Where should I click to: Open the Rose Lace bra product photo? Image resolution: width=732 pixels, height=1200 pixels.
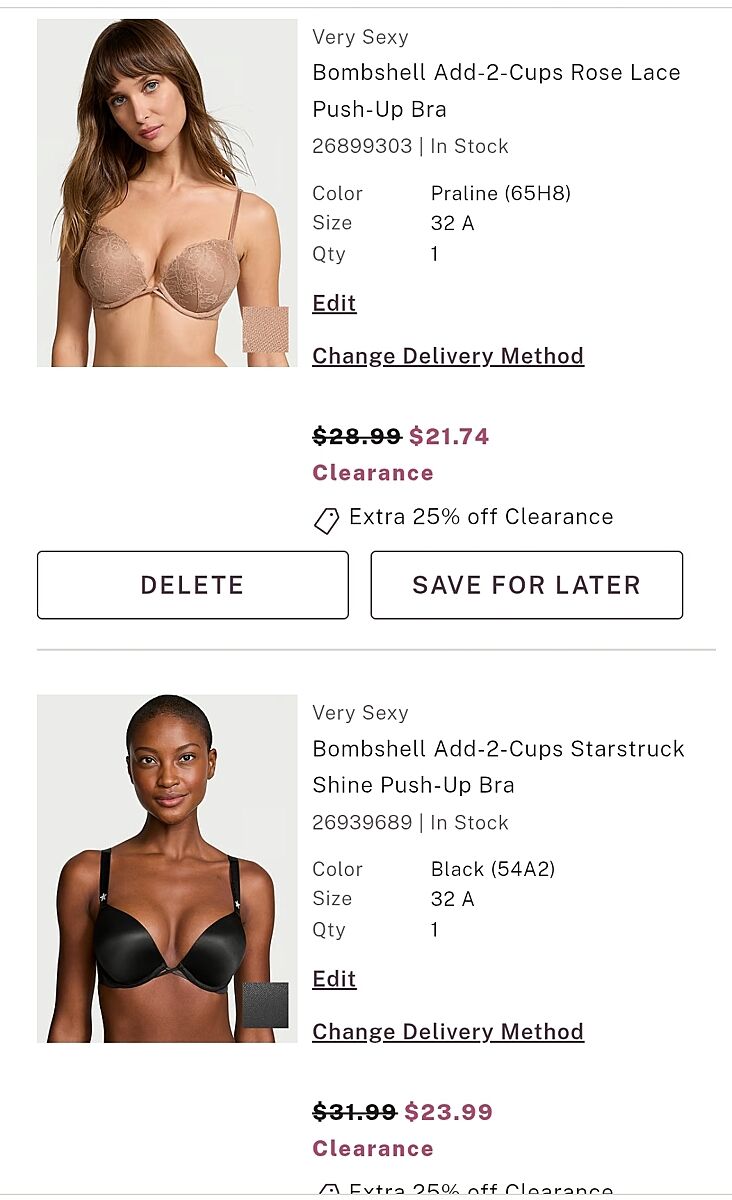167,193
